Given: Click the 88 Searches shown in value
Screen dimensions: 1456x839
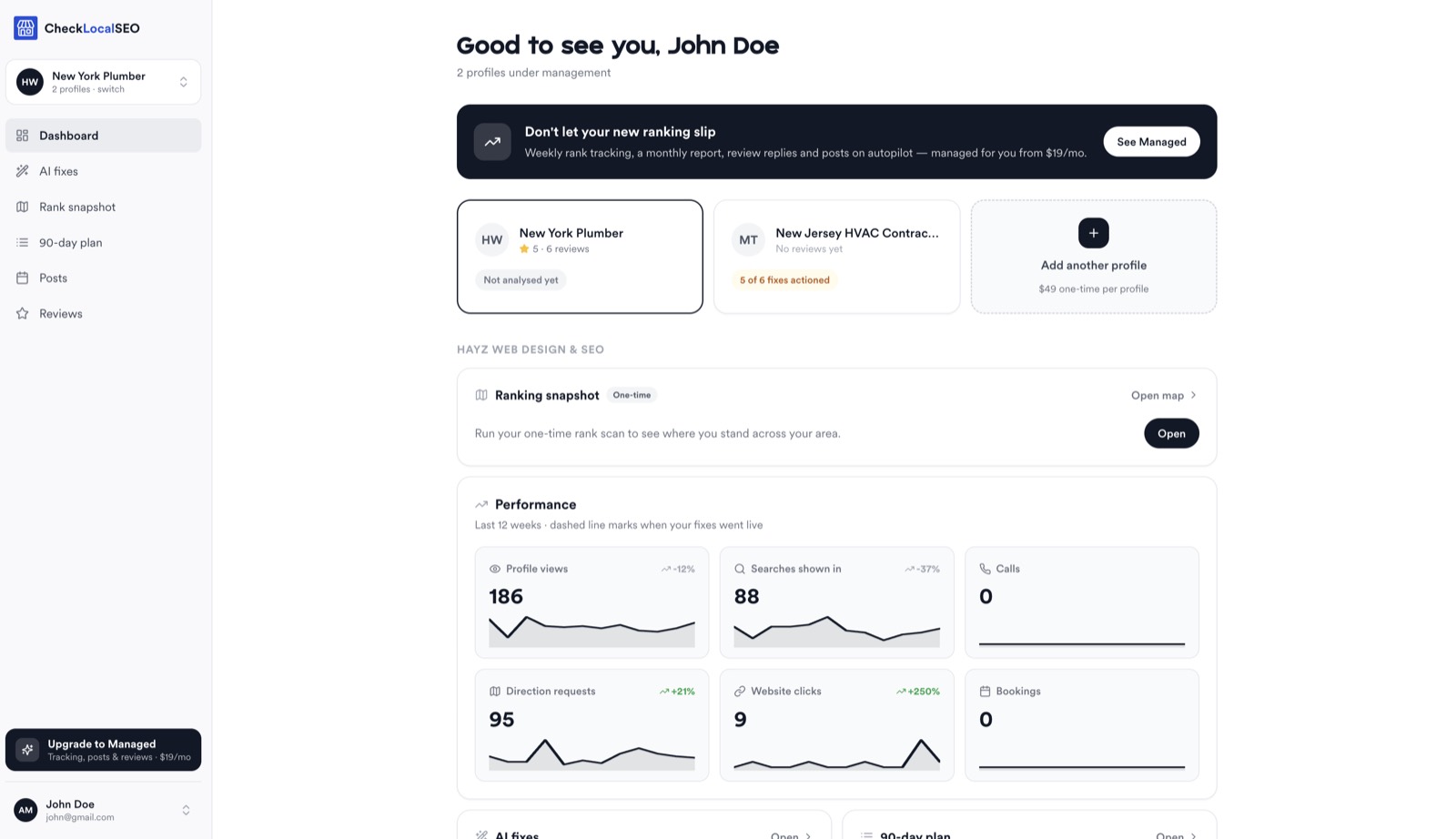Looking at the screenshot, I should click(x=746, y=597).
